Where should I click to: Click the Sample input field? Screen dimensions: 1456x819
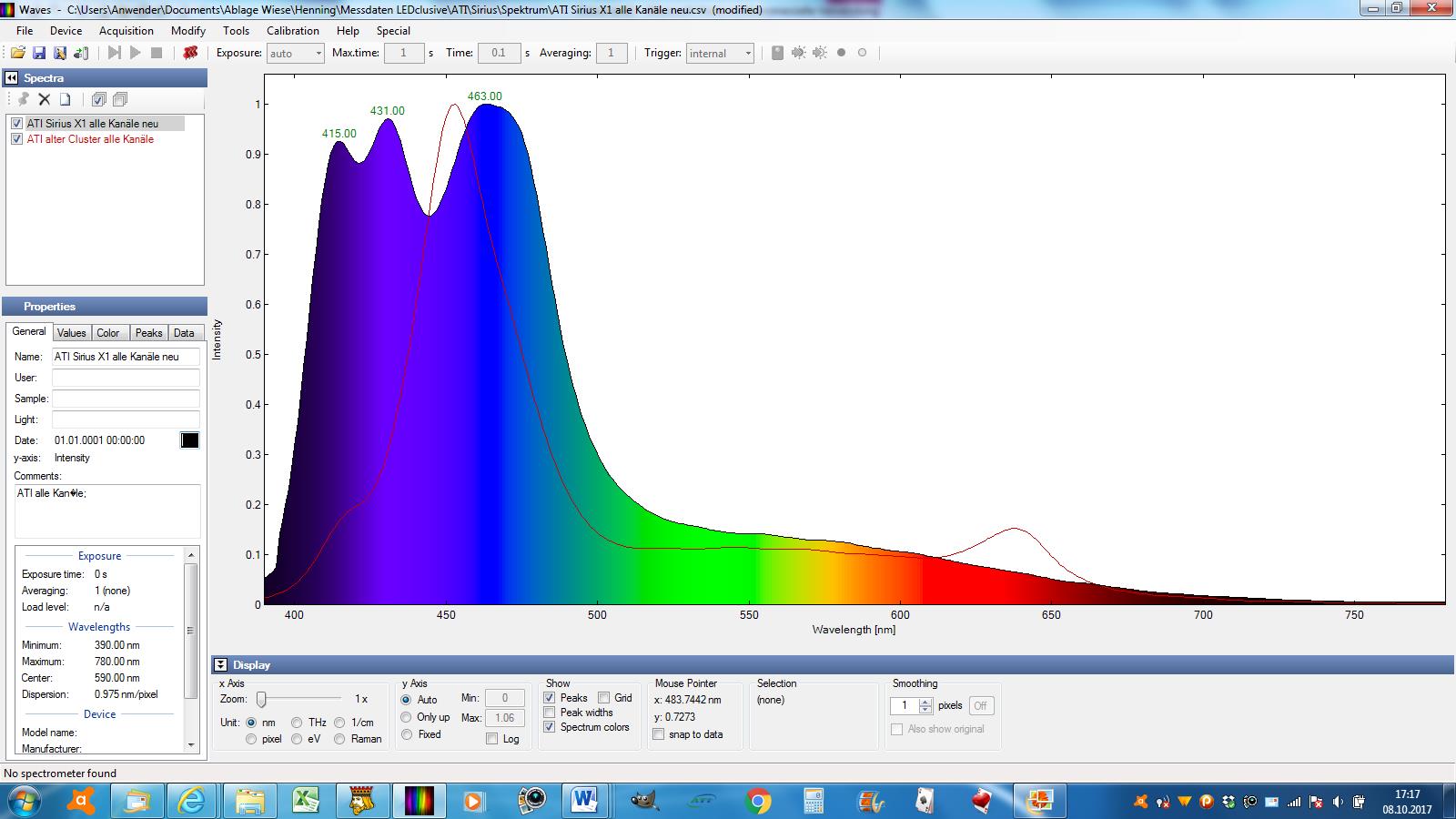(126, 399)
